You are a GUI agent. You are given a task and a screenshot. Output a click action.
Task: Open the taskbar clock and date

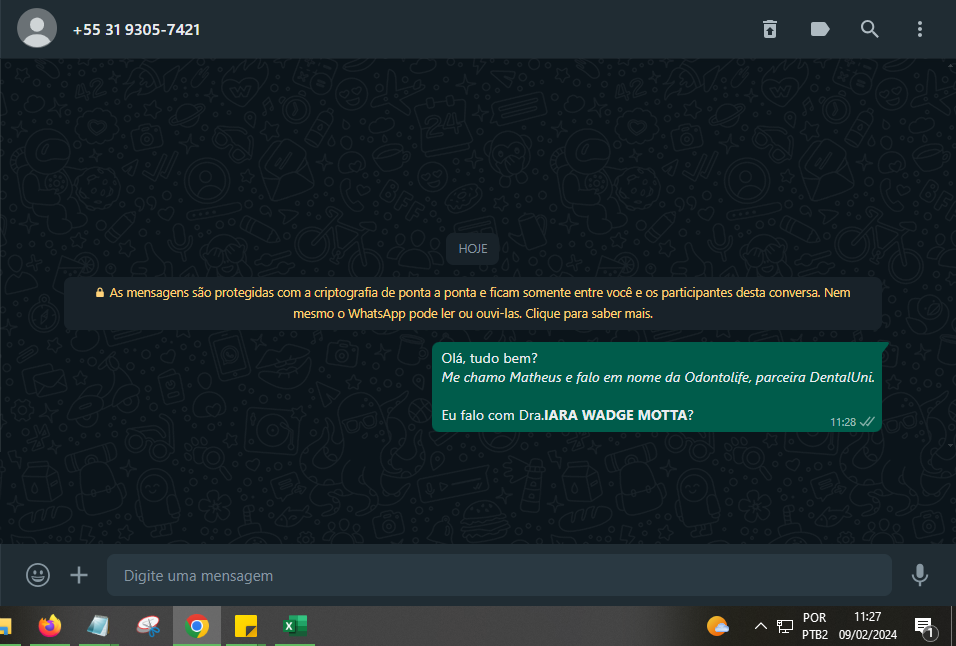[868, 626]
